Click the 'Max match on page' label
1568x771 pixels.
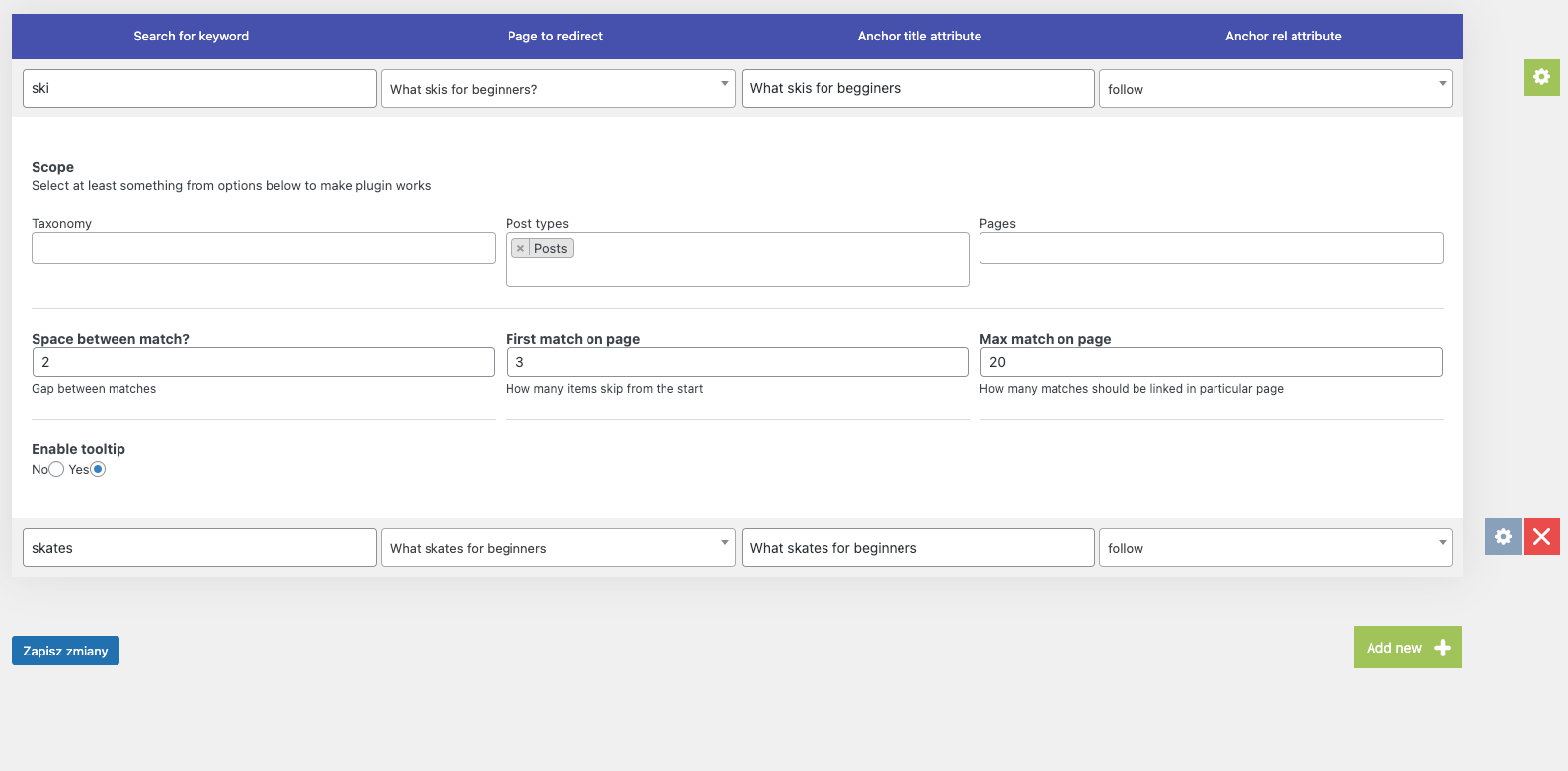[x=1046, y=339]
